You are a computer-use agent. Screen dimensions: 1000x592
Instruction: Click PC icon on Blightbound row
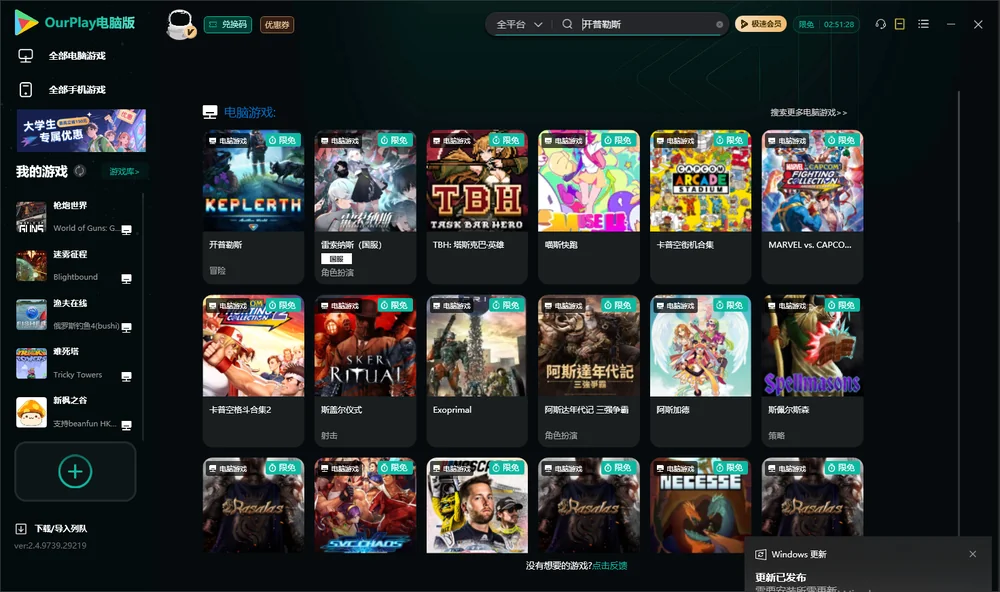point(126,278)
